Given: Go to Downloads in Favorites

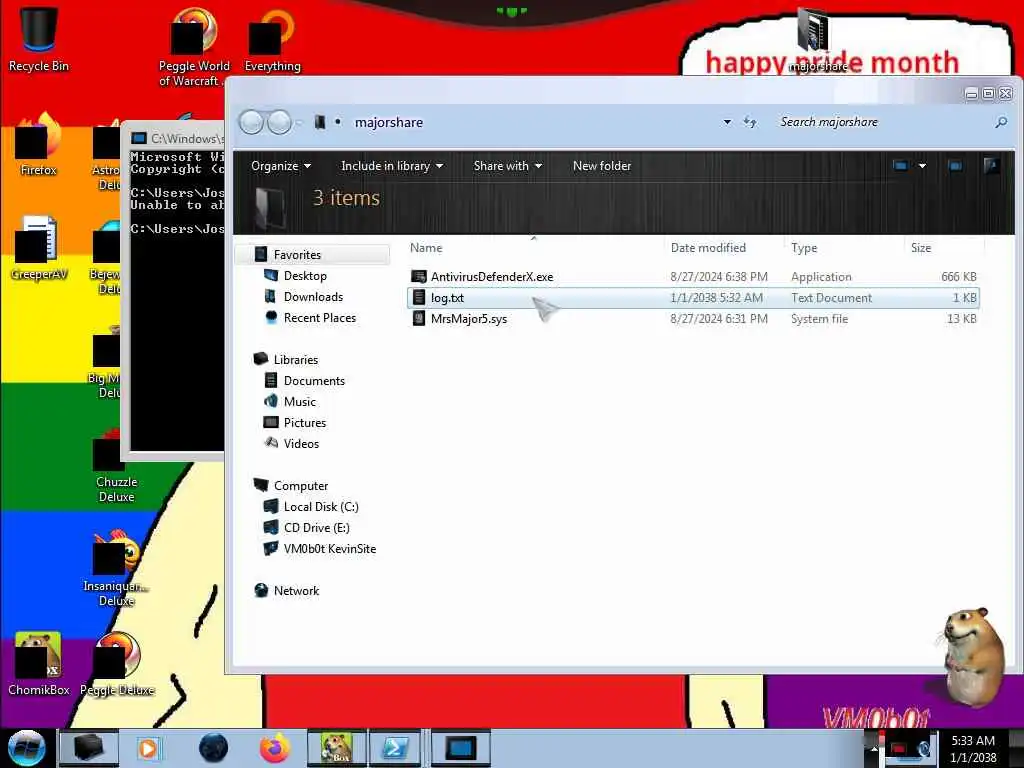Looking at the screenshot, I should click(x=313, y=296).
